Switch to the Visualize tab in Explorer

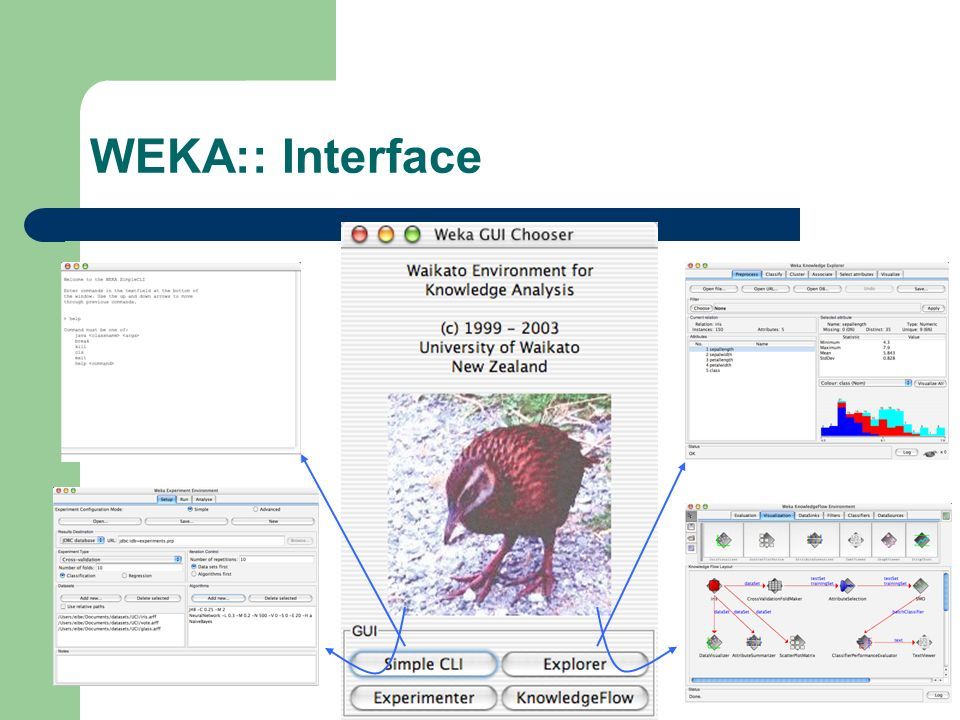tap(890, 274)
